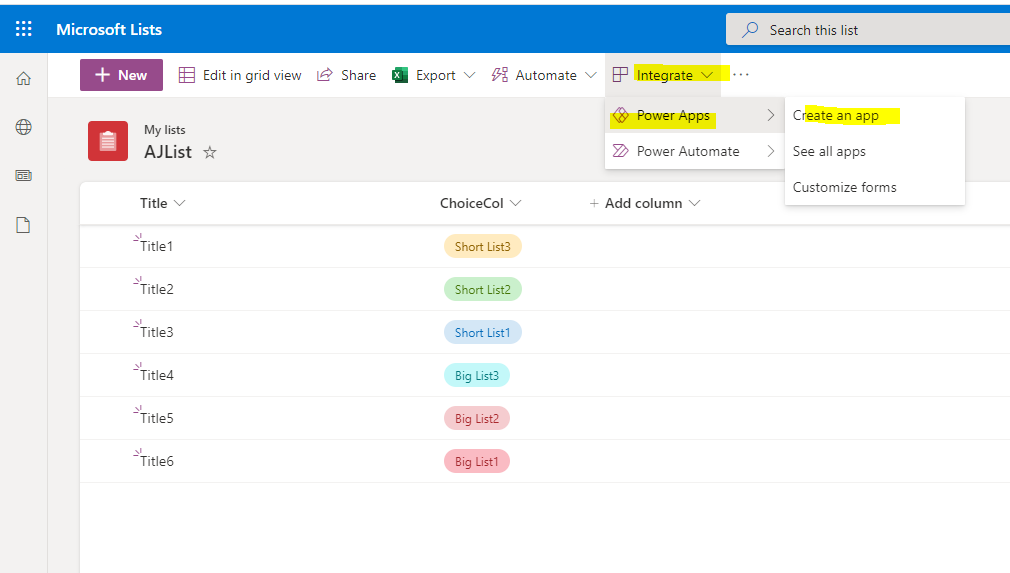Click Add column header

click(x=643, y=203)
